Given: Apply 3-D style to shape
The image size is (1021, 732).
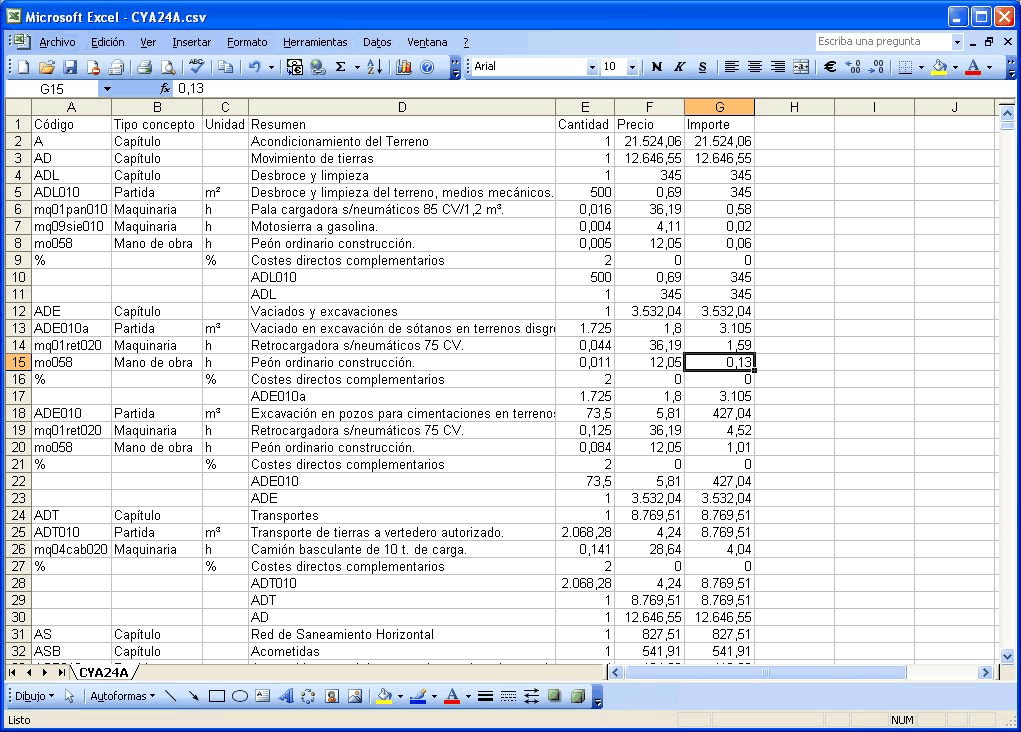Looking at the screenshot, I should pyautogui.click(x=578, y=696).
